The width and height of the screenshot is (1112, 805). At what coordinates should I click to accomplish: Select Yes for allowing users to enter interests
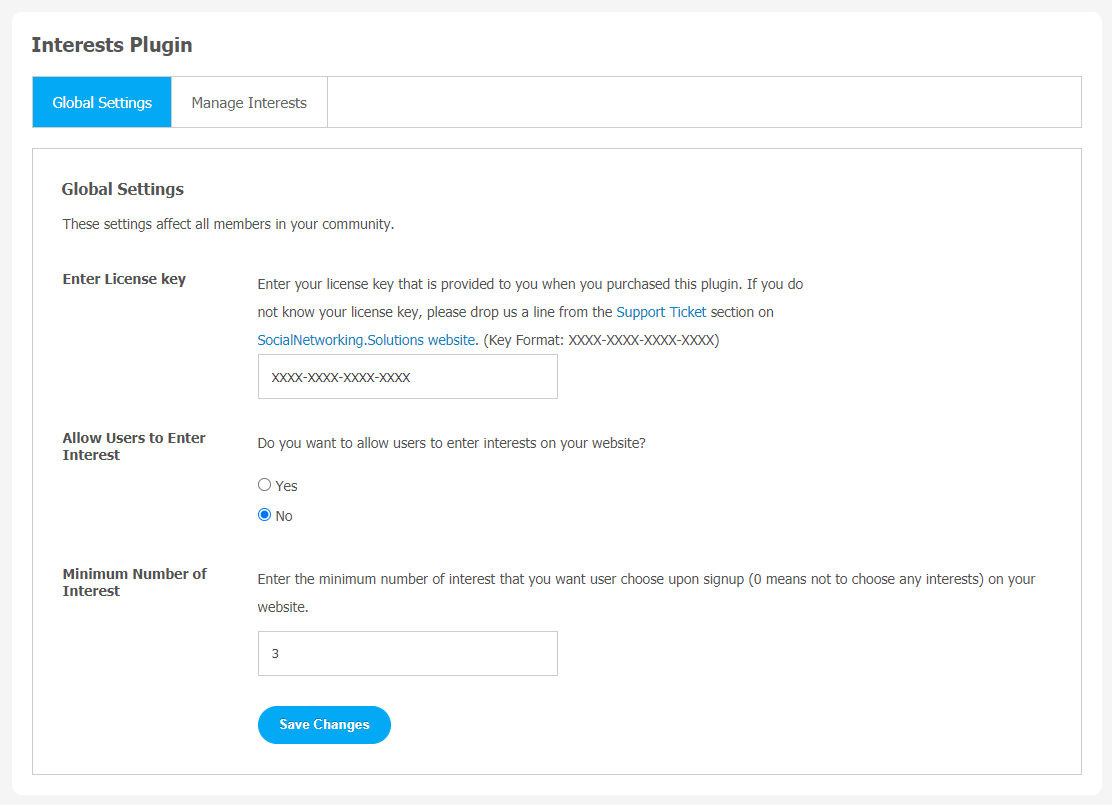(265, 485)
